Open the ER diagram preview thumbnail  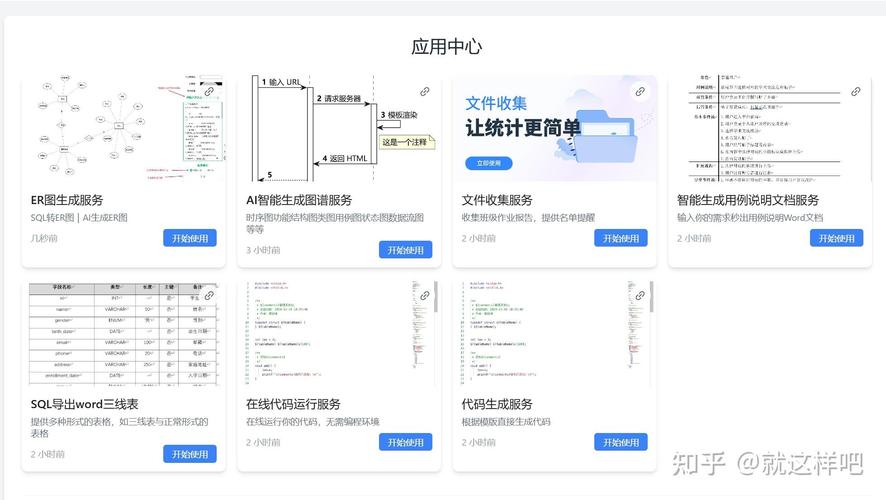pyautogui.click(x=124, y=128)
